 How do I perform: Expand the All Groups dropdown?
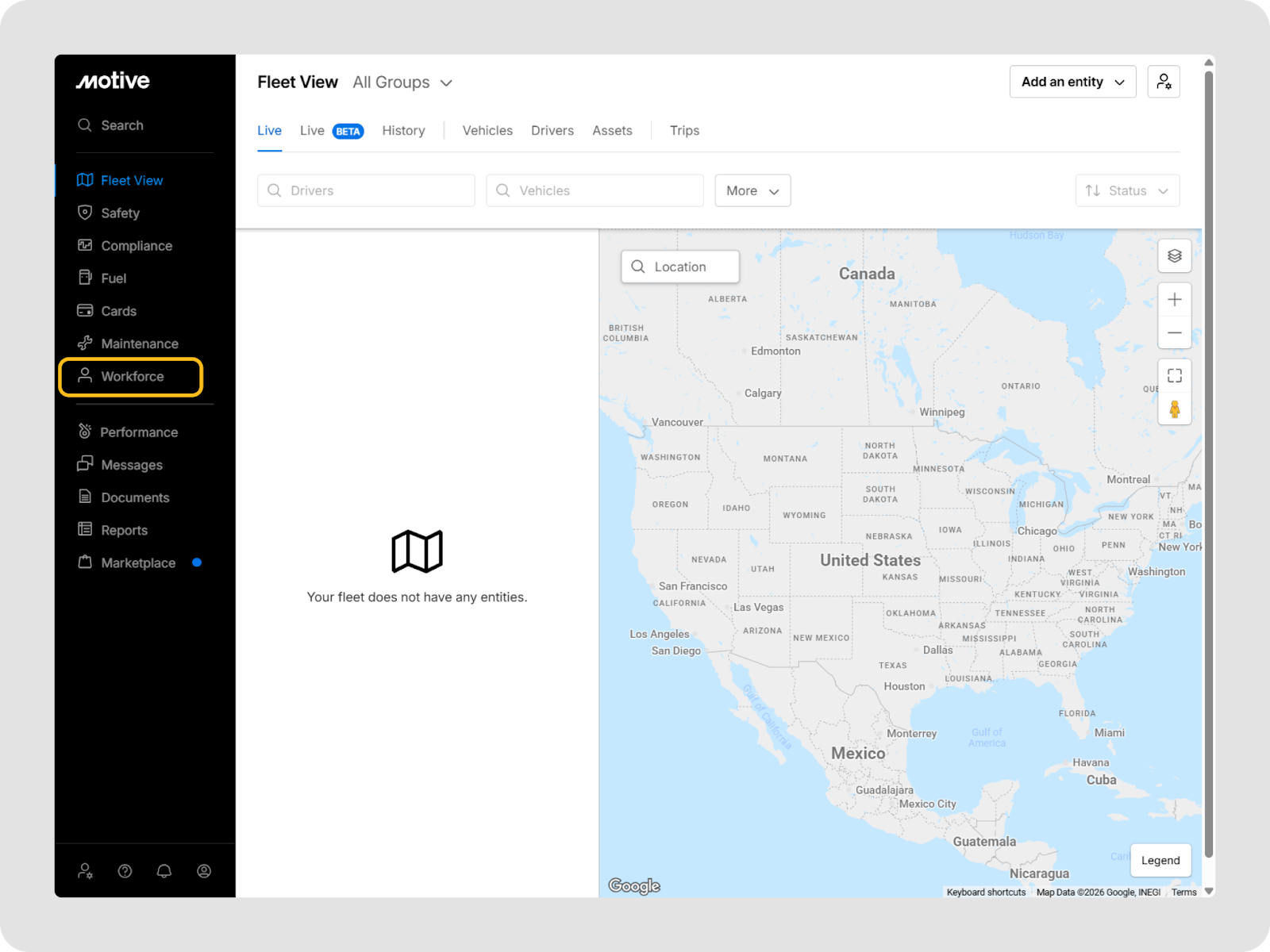pyautogui.click(x=402, y=83)
